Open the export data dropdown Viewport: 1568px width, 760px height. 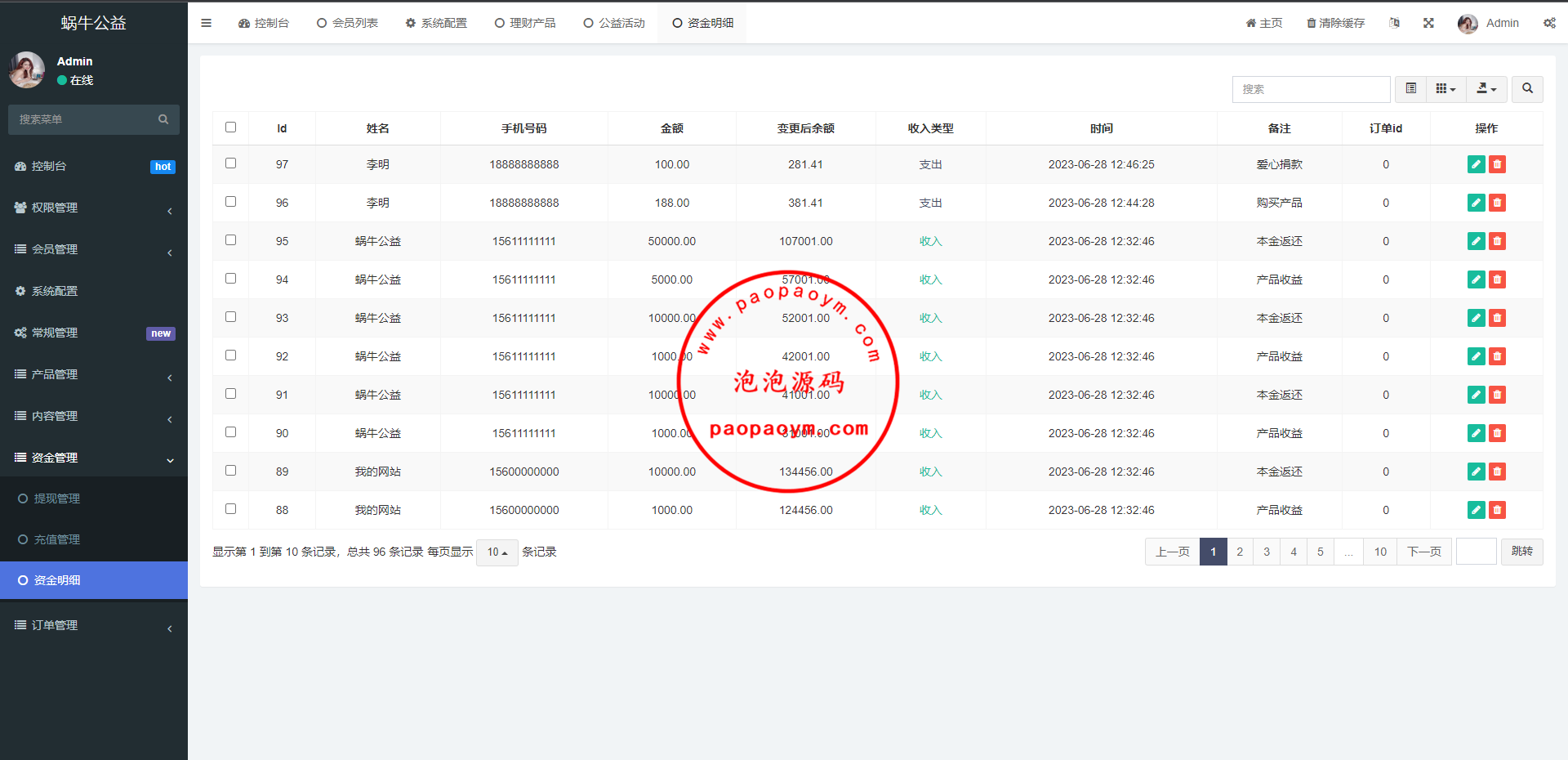(1486, 89)
